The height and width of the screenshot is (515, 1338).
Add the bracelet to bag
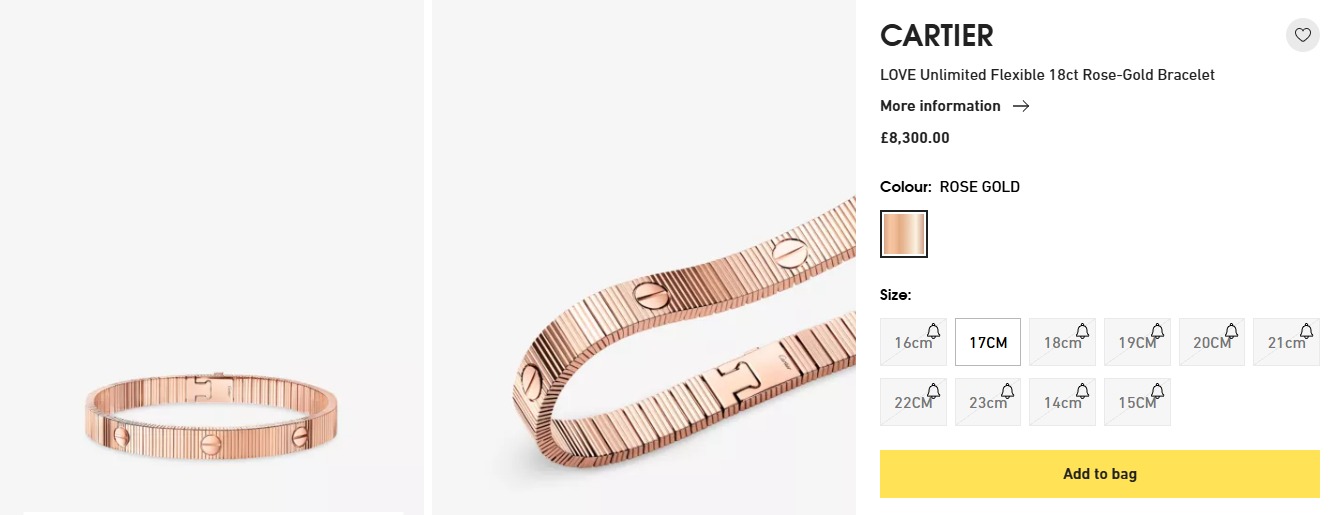point(1099,474)
